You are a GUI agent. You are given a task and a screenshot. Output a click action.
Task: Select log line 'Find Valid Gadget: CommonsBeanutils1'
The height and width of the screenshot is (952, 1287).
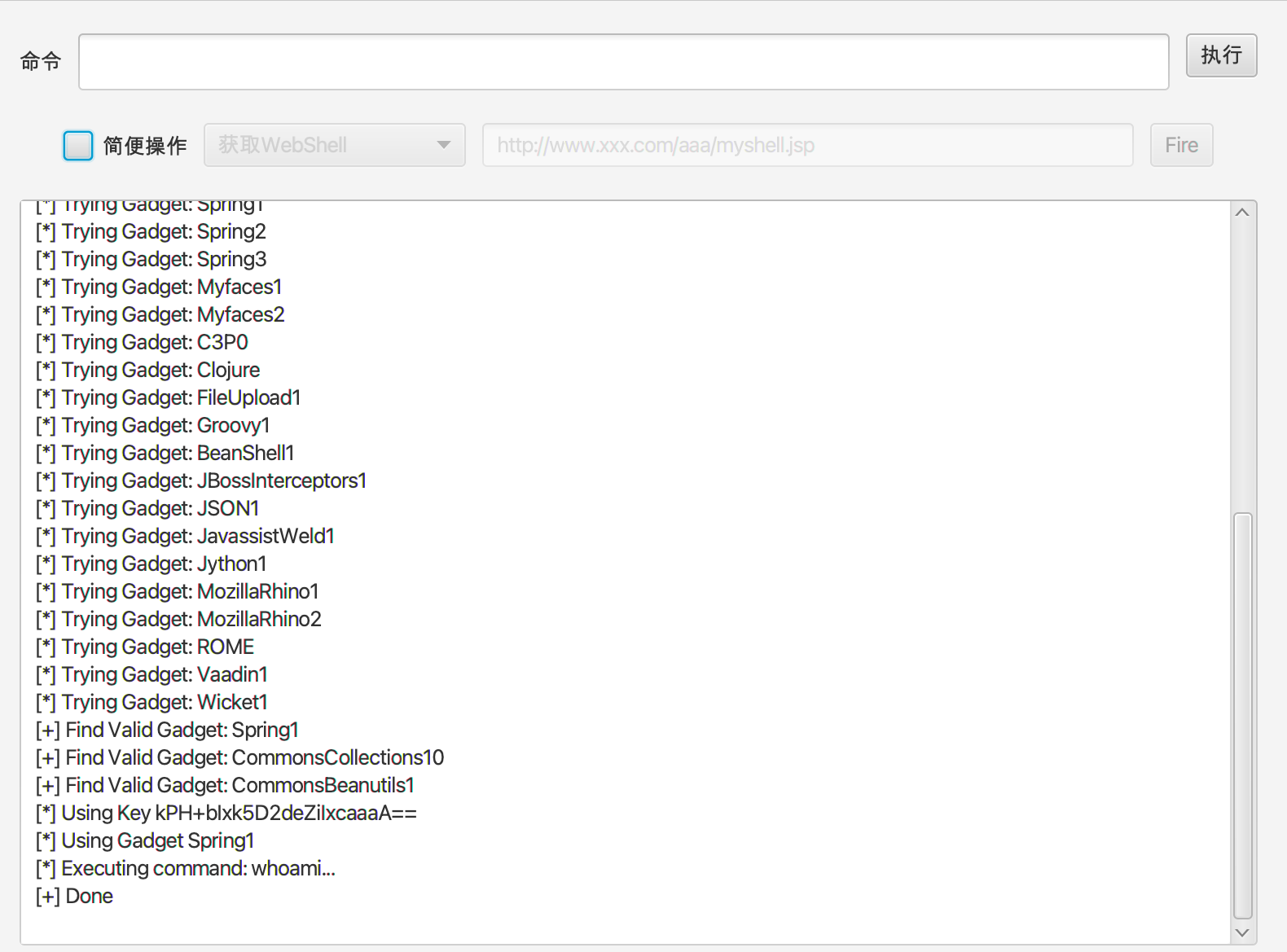225,785
